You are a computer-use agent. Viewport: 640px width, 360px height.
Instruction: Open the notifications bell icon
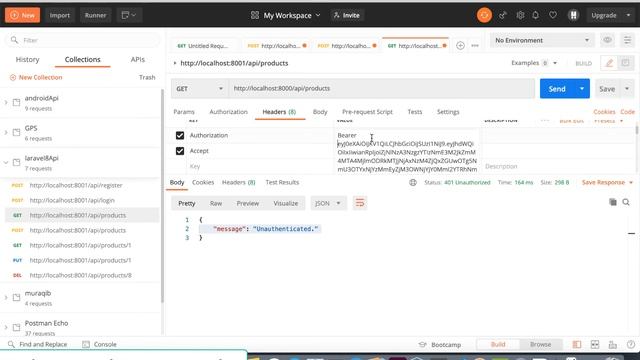(x=536, y=15)
